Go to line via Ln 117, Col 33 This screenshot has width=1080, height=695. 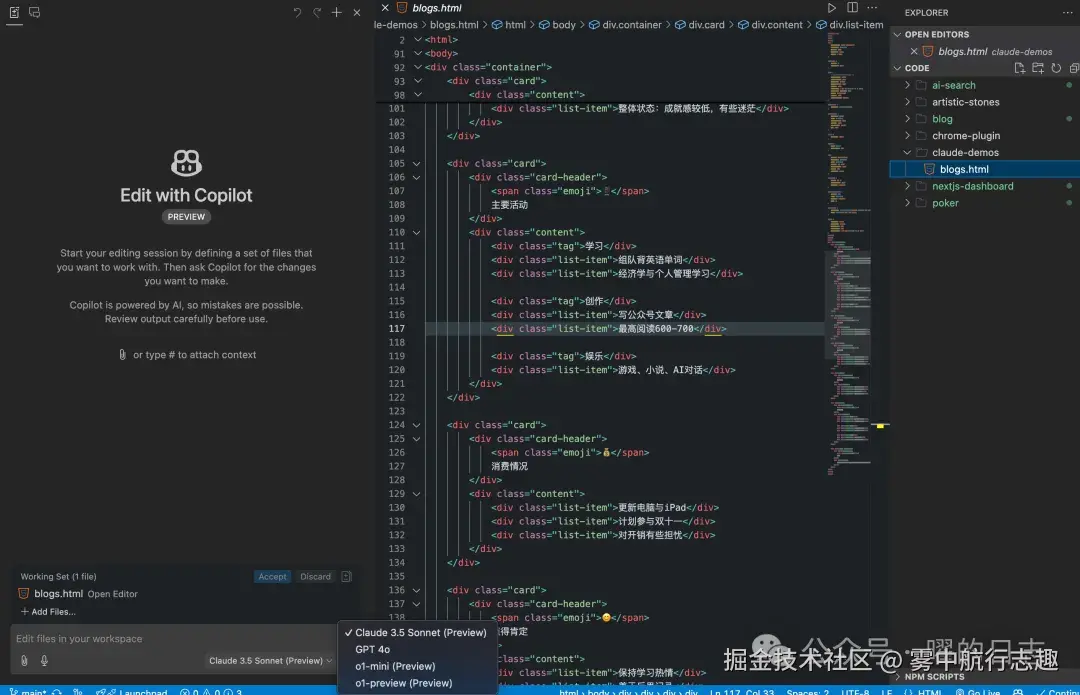742,691
